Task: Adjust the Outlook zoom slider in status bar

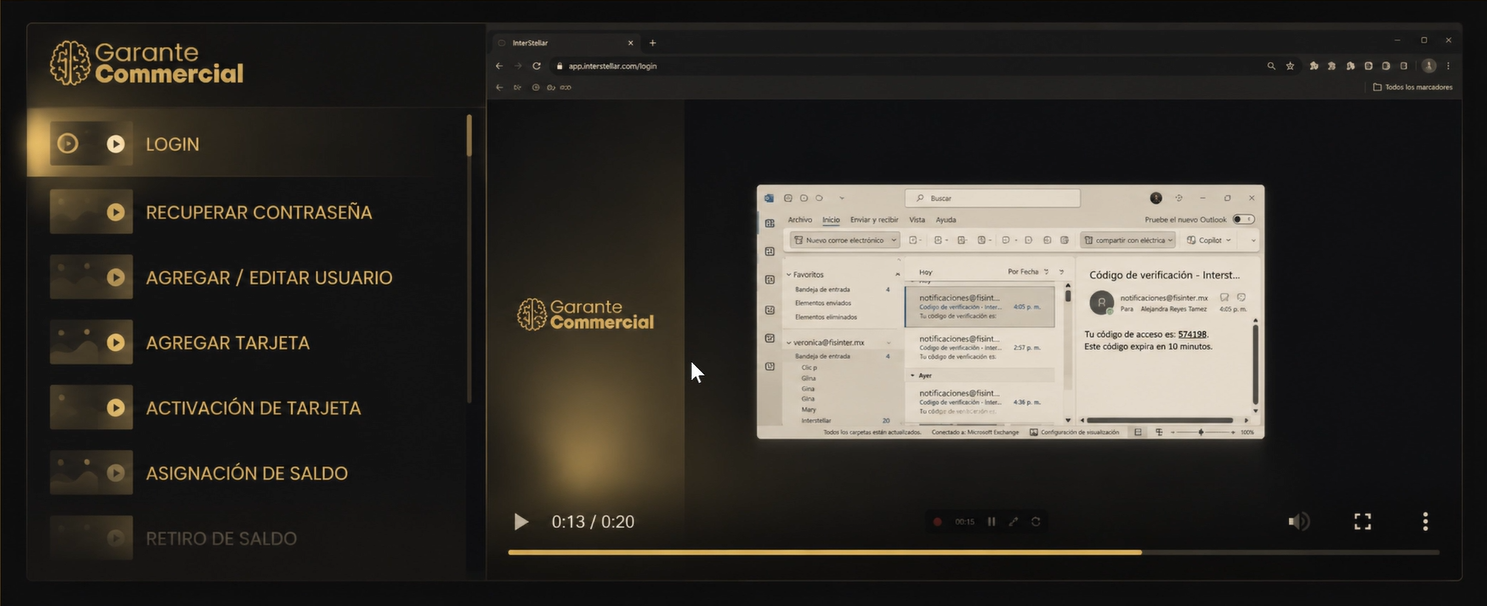Action: (1202, 432)
